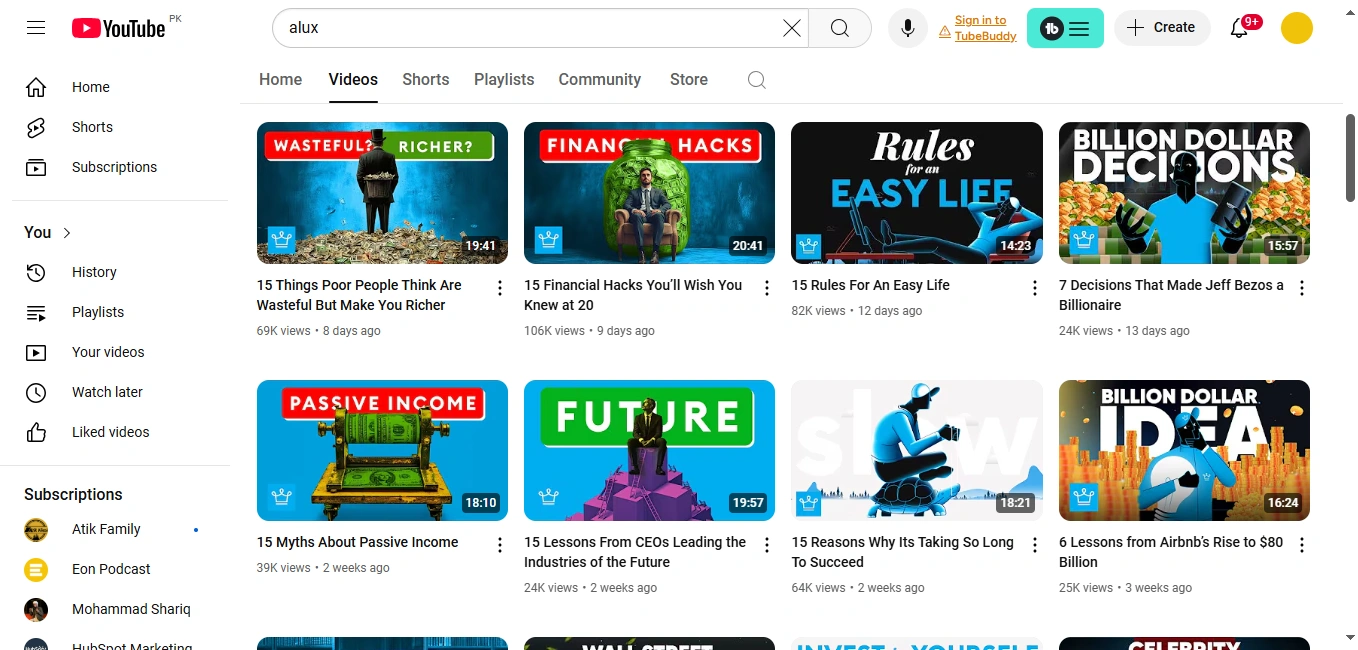Search within channel magnifier icon
The height and width of the screenshot is (650, 1358).
tap(757, 80)
